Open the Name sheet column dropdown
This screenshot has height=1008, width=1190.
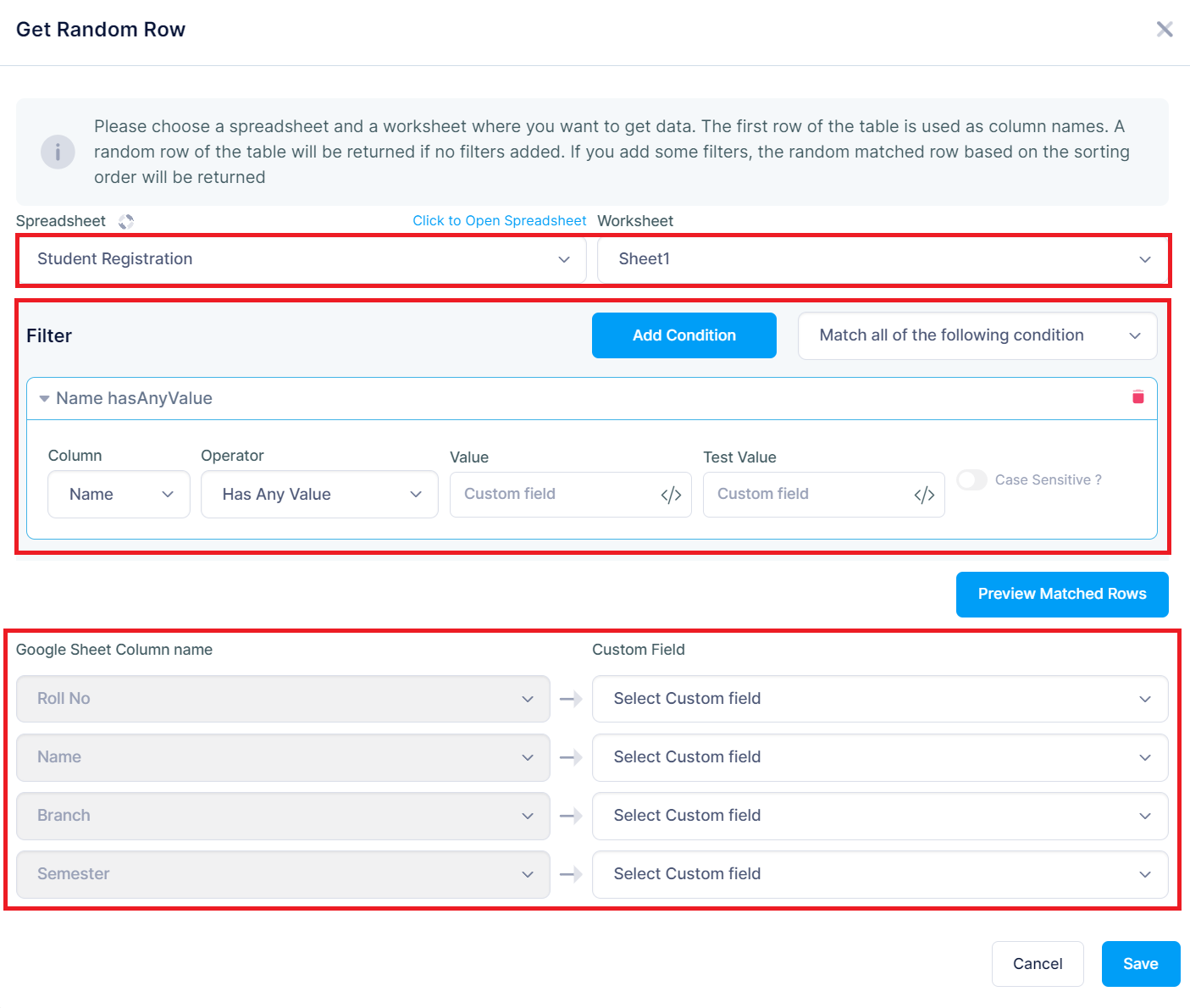[x=283, y=757]
